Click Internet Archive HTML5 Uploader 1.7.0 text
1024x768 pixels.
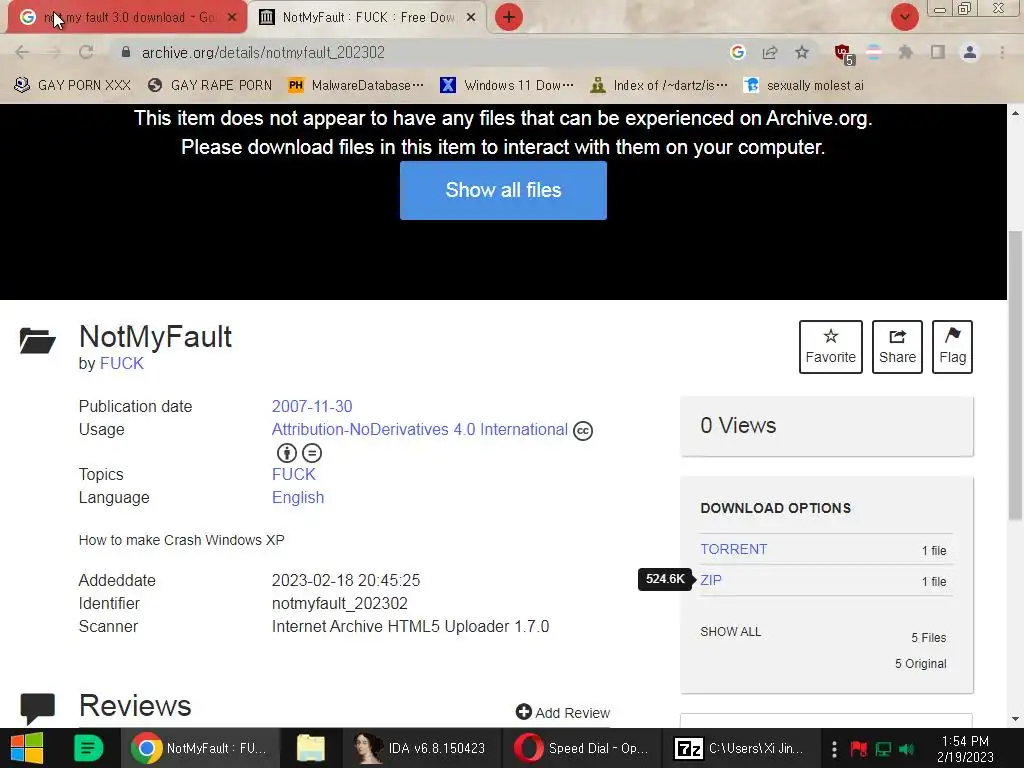(410, 626)
